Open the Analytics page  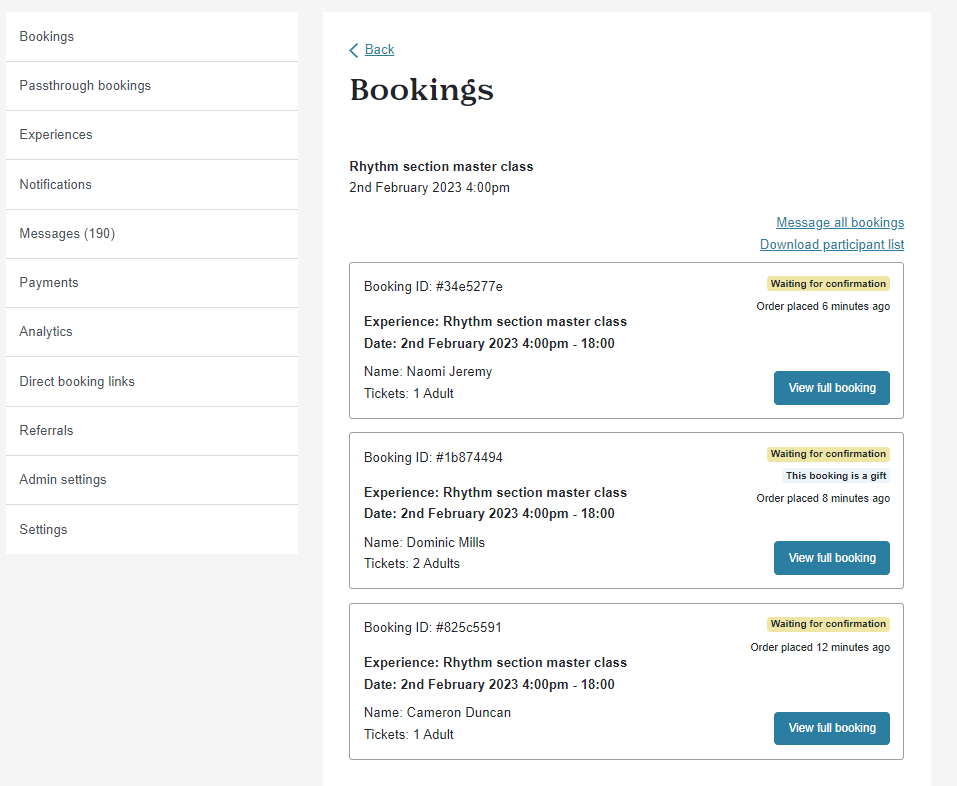coord(152,332)
